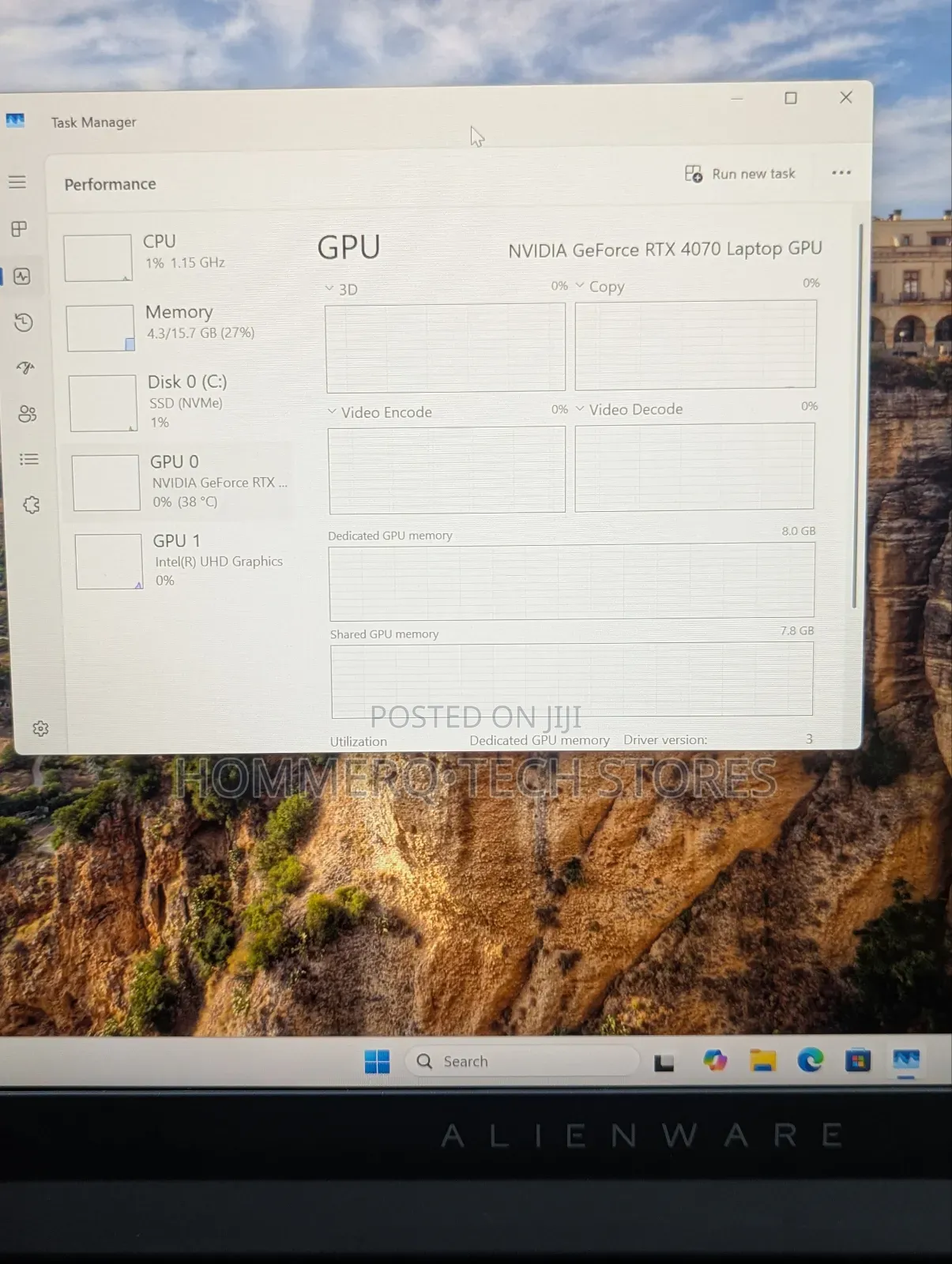Screen dimensions: 952x1264
Task: Open Microsoft Edge from the taskbar
Action: pyautogui.click(x=811, y=1060)
